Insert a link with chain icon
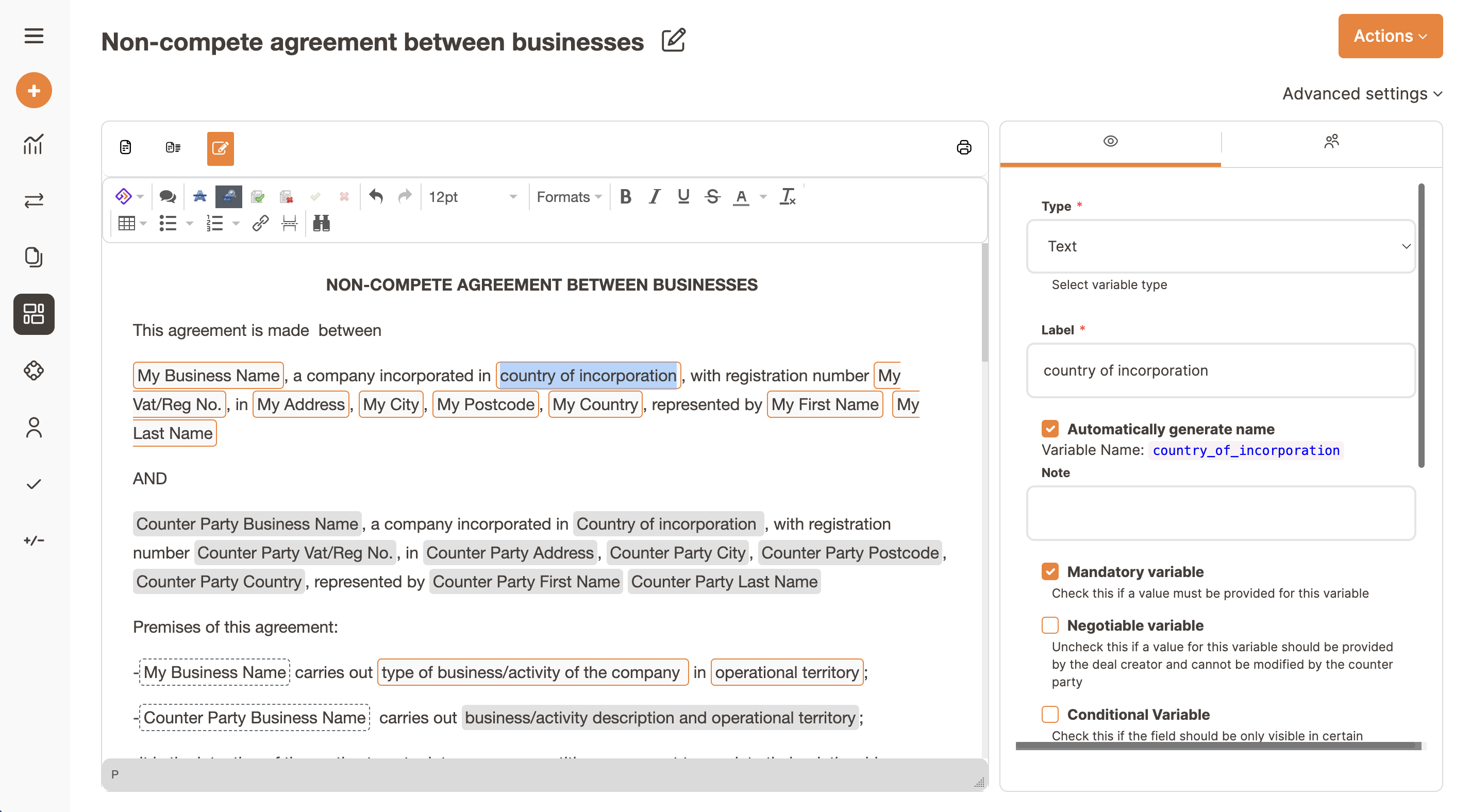Image resolution: width=1471 pixels, height=812 pixels. 260,223
